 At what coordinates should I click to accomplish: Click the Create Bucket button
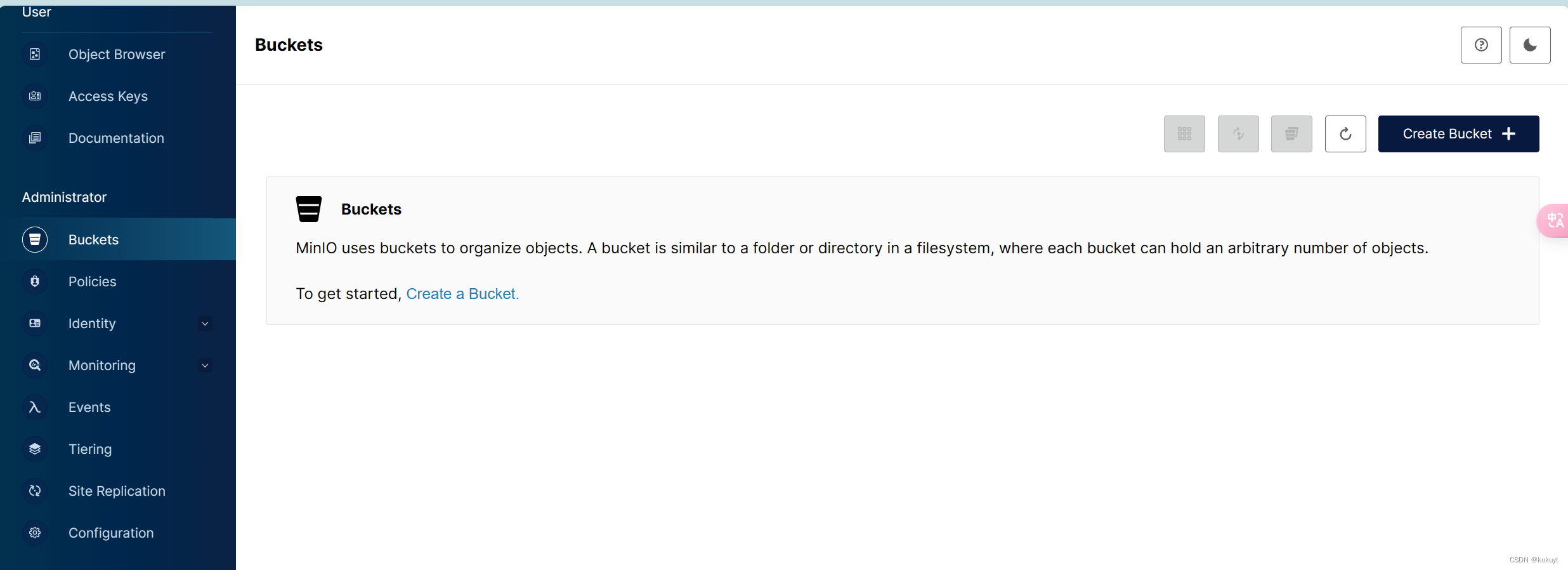[x=1458, y=134]
